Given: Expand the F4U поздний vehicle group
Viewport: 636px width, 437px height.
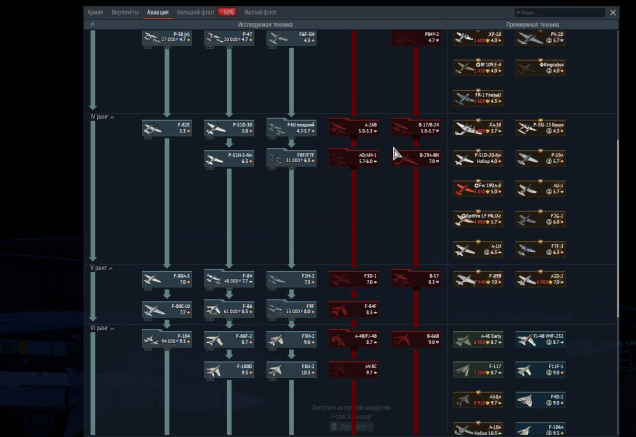Looking at the screenshot, I should click(291, 128).
